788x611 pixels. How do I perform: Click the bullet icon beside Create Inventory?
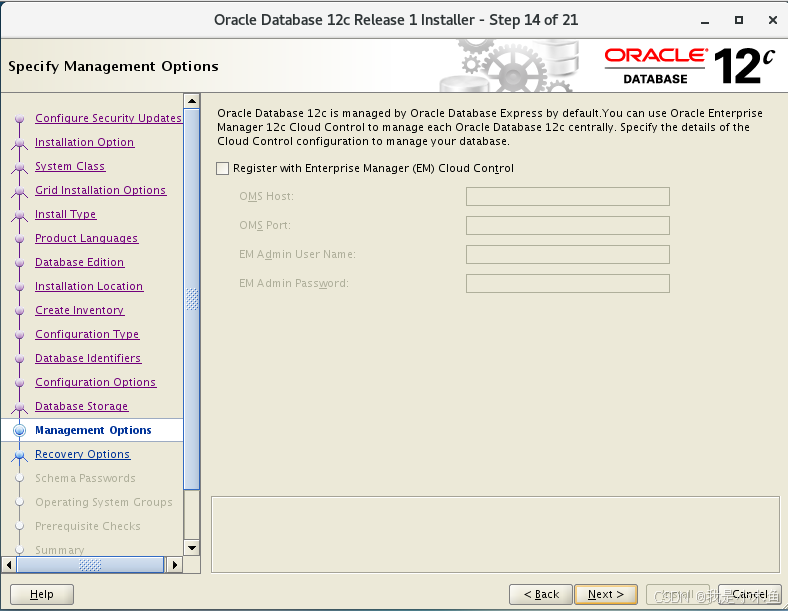[20, 311]
